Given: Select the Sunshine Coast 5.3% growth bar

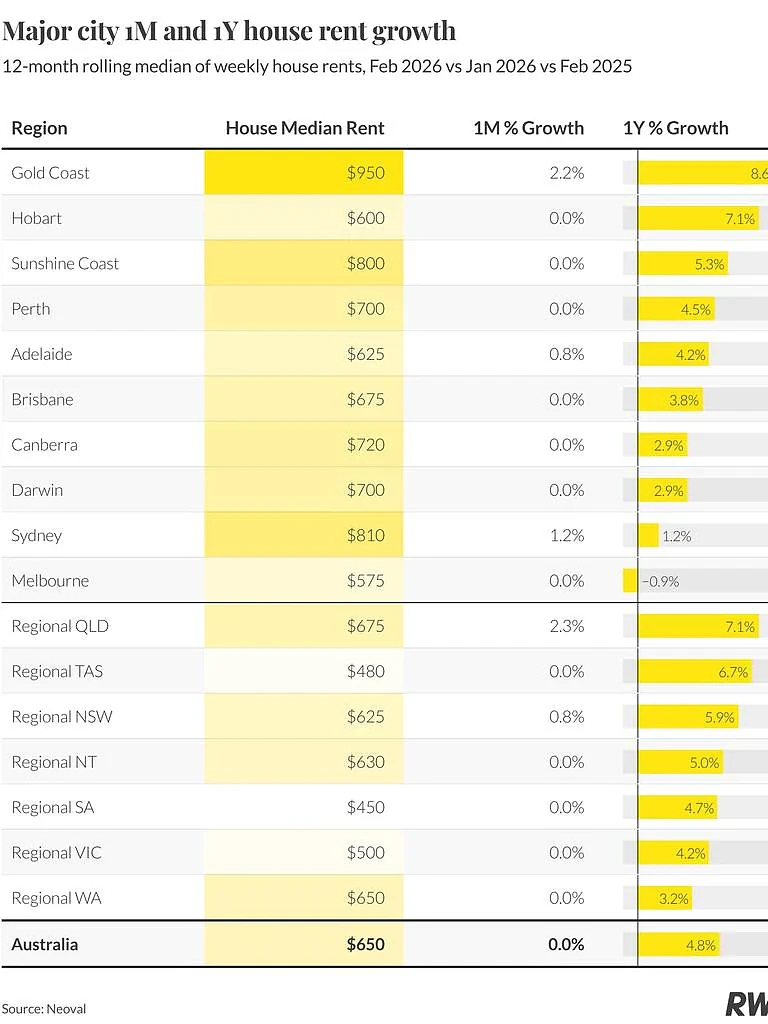Looking at the screenshot, I should click(682, 264).
